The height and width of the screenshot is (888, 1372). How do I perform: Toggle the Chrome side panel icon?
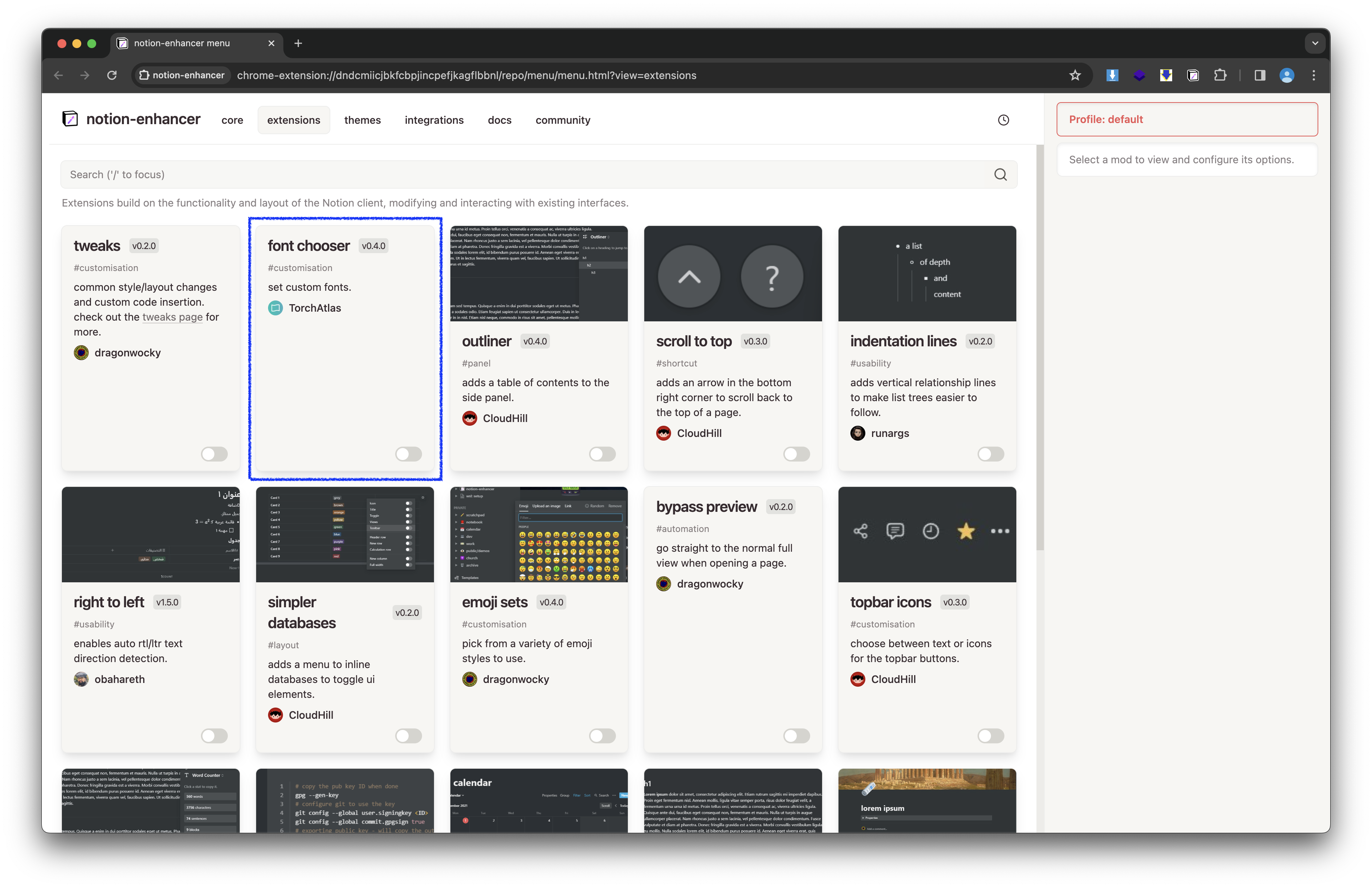tap(1259, 75)
